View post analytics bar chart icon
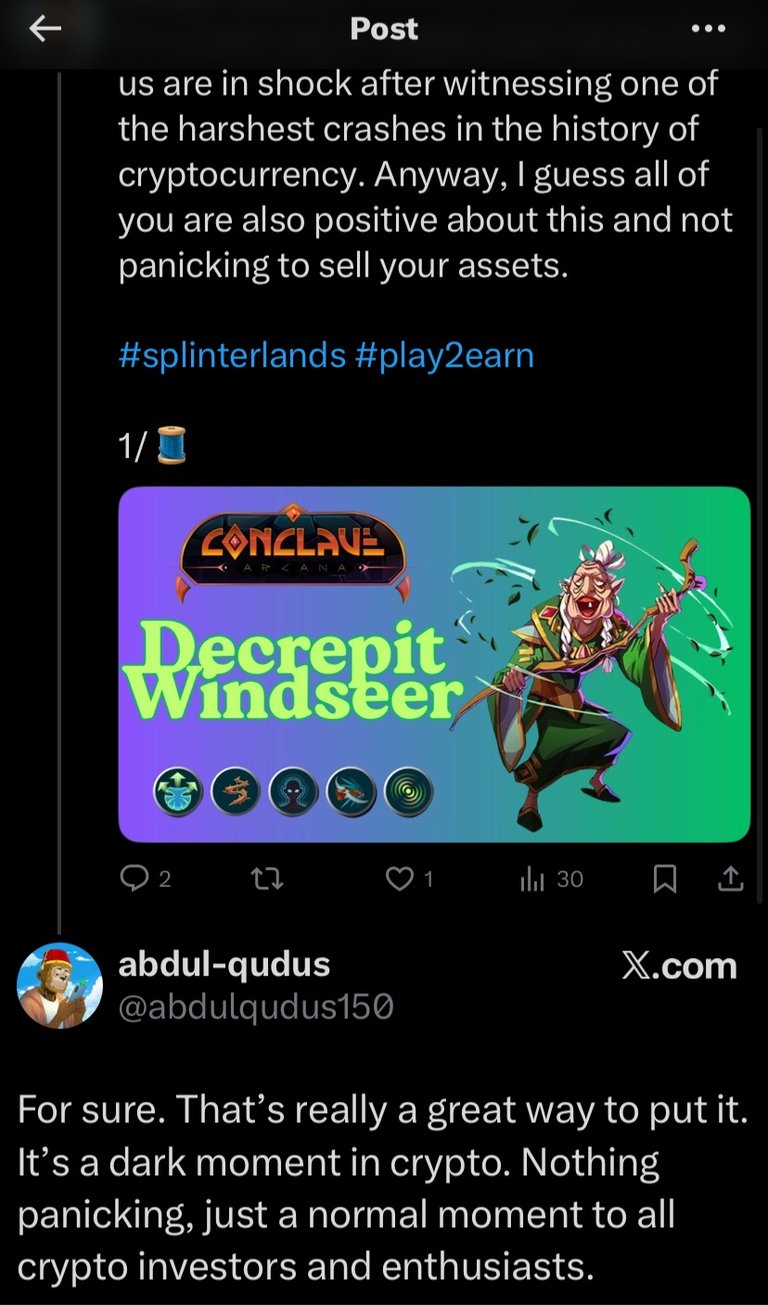 [x=531, y=879]
